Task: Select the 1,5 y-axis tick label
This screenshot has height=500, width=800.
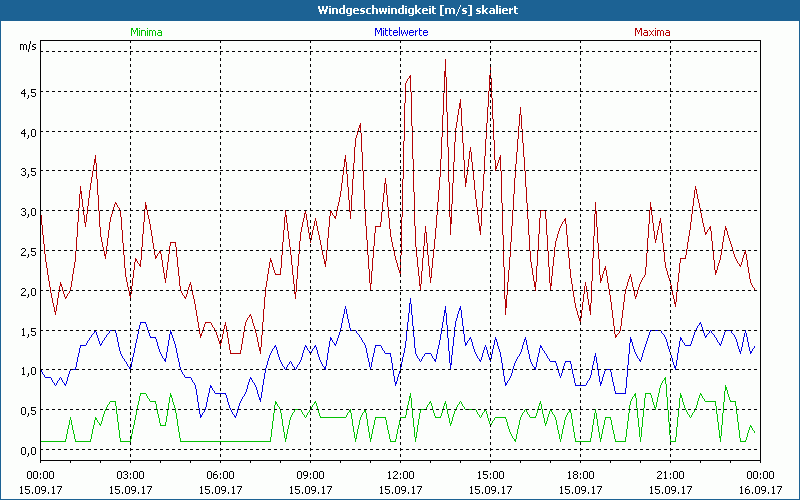Action: point(27,332)
